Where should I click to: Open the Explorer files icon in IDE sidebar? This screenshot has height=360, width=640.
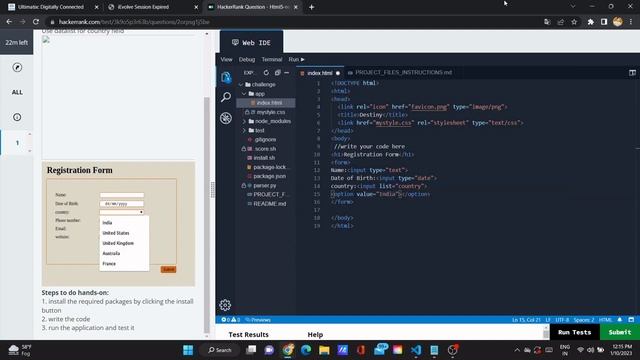click(x=226, y=77)
